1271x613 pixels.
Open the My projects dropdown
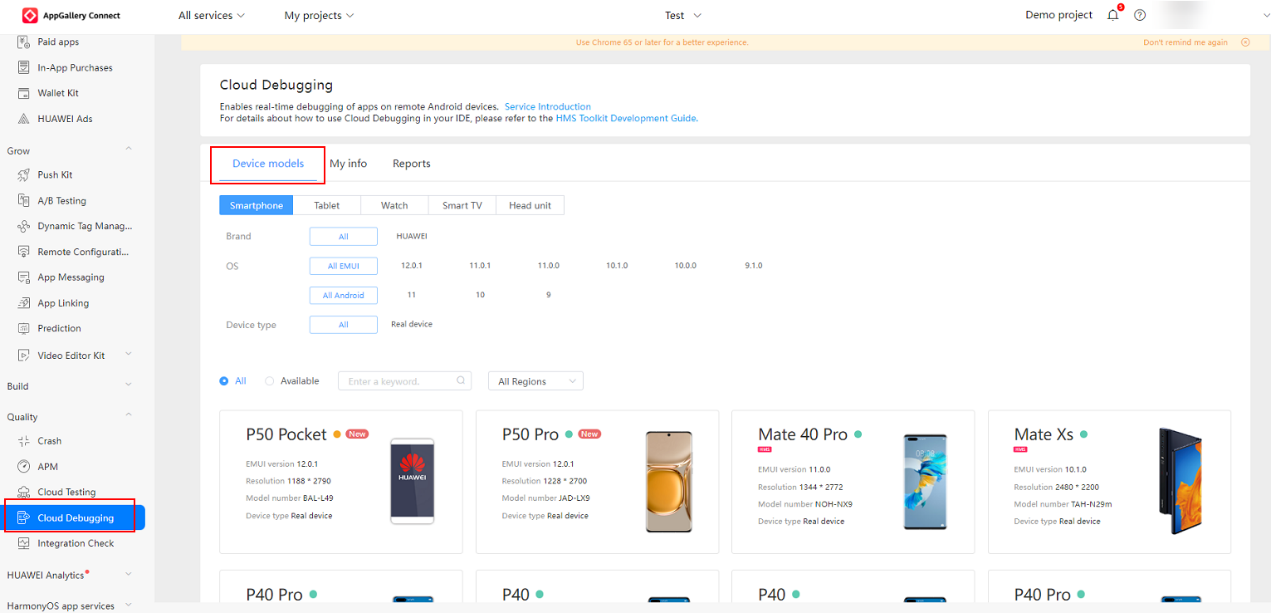(x=319, y=15)
